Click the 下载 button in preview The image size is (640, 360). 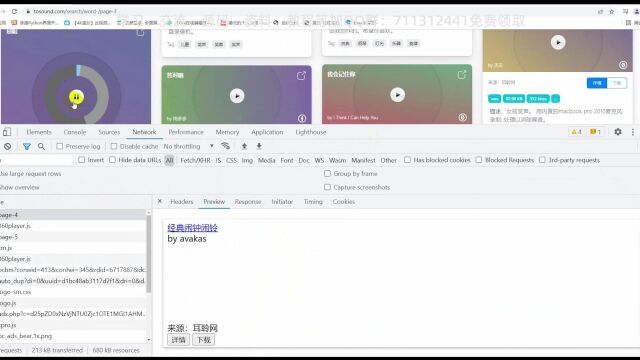point(203,340)
